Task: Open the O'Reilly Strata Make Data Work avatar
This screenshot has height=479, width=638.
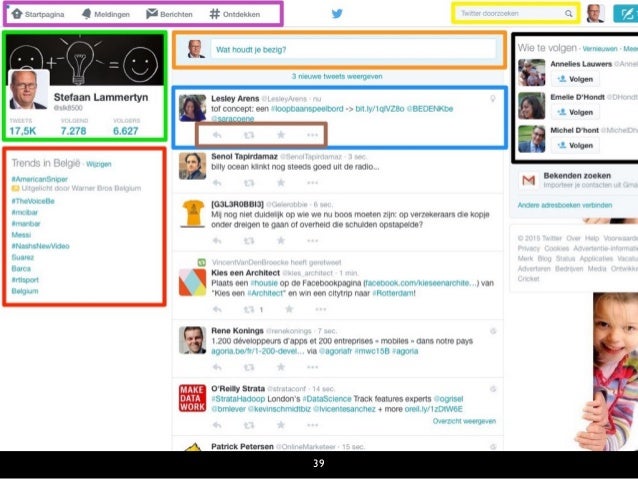Action: tap(192, 398)
